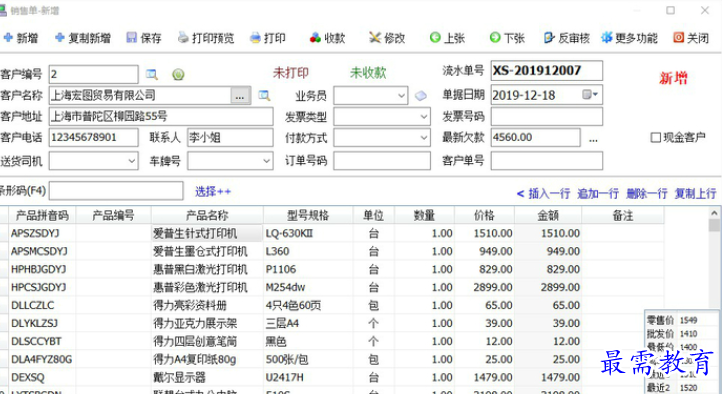The height and width of the screenshot is (394, 722).
Task: Click the 产品名称 column header
Action: tap(207, 215)
